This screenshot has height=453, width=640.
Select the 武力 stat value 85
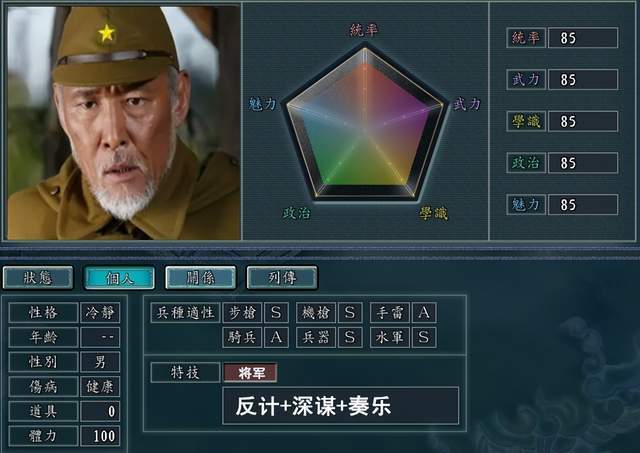[x=583, y=80]
